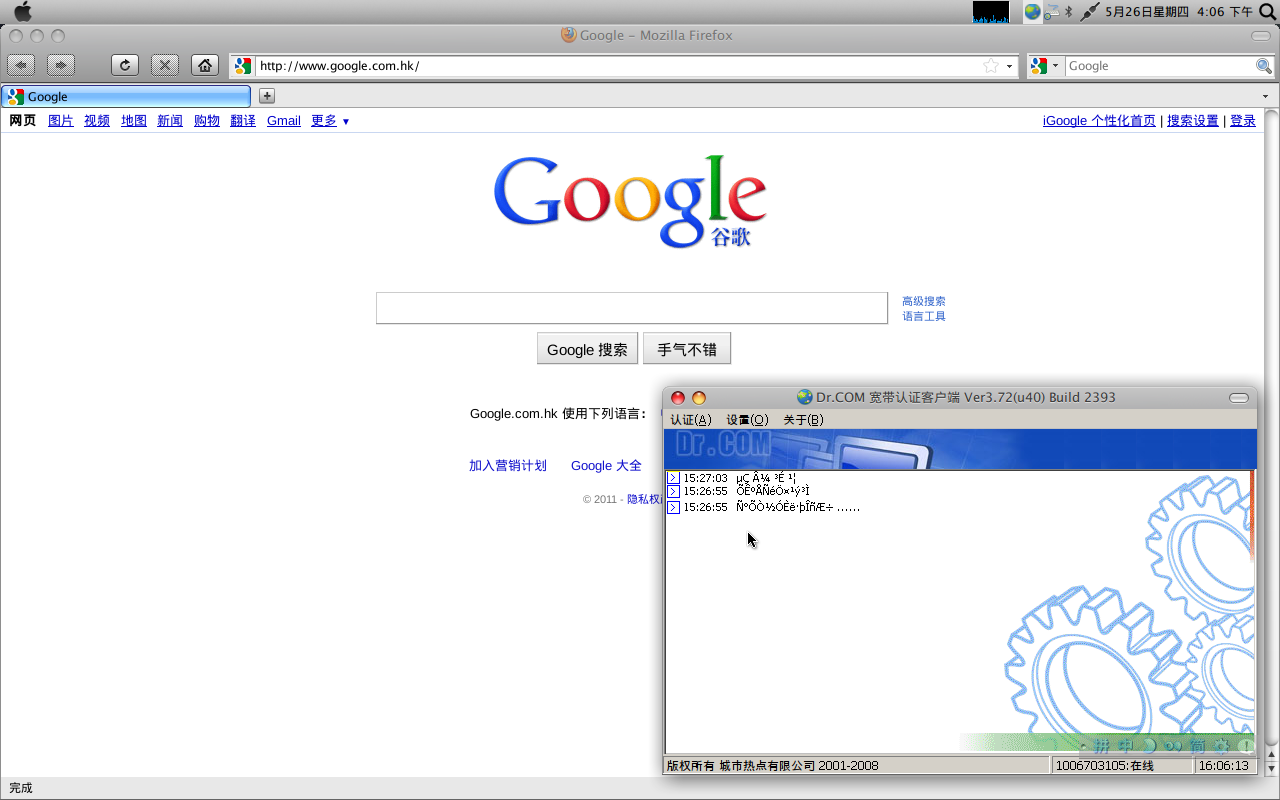This screenshot has width=1280, height=800.
Task: Expand the URL history dropdown arrow
Action: pos(1009,66)
